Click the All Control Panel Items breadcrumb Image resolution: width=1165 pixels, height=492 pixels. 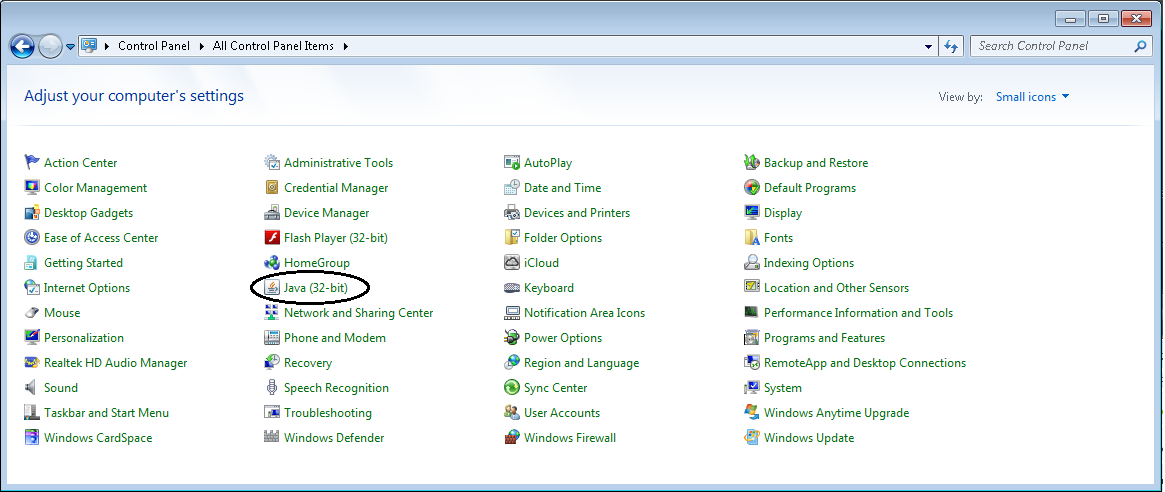(x=273, y=46)
